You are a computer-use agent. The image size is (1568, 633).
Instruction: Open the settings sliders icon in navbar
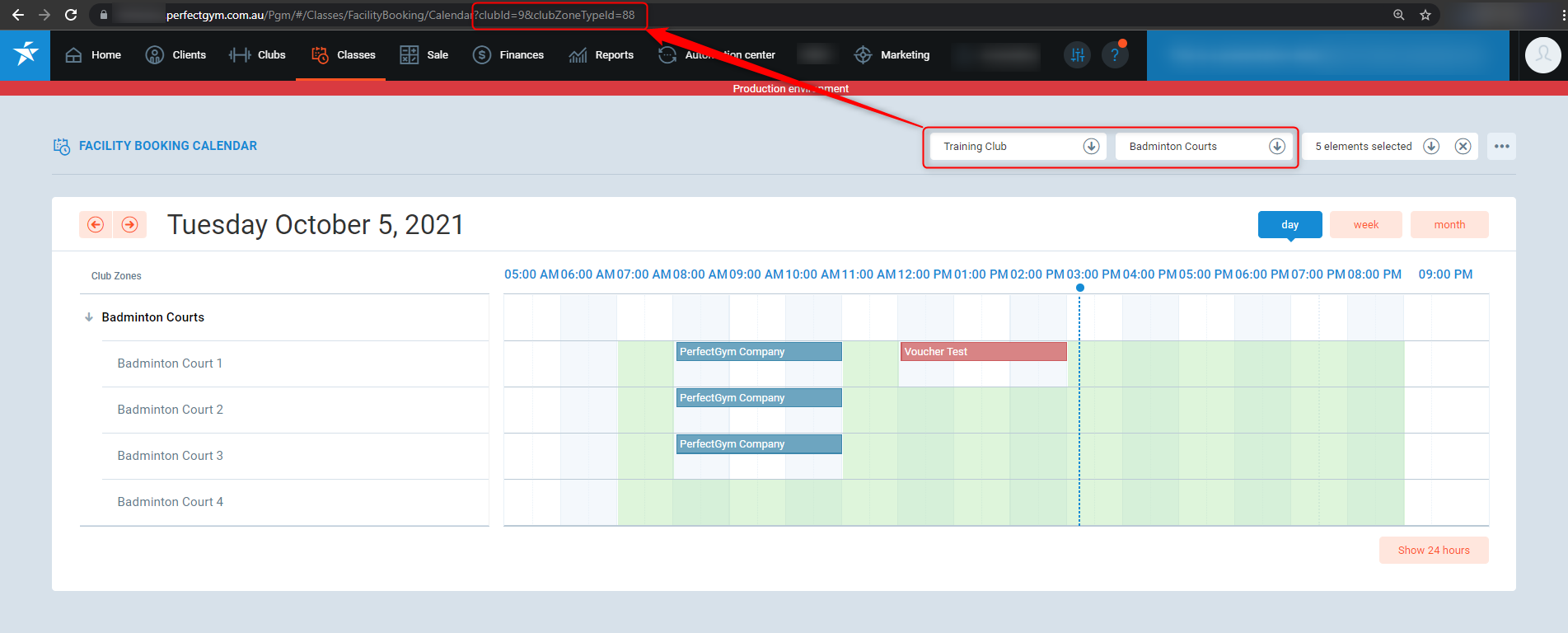tap(1077, 55)
